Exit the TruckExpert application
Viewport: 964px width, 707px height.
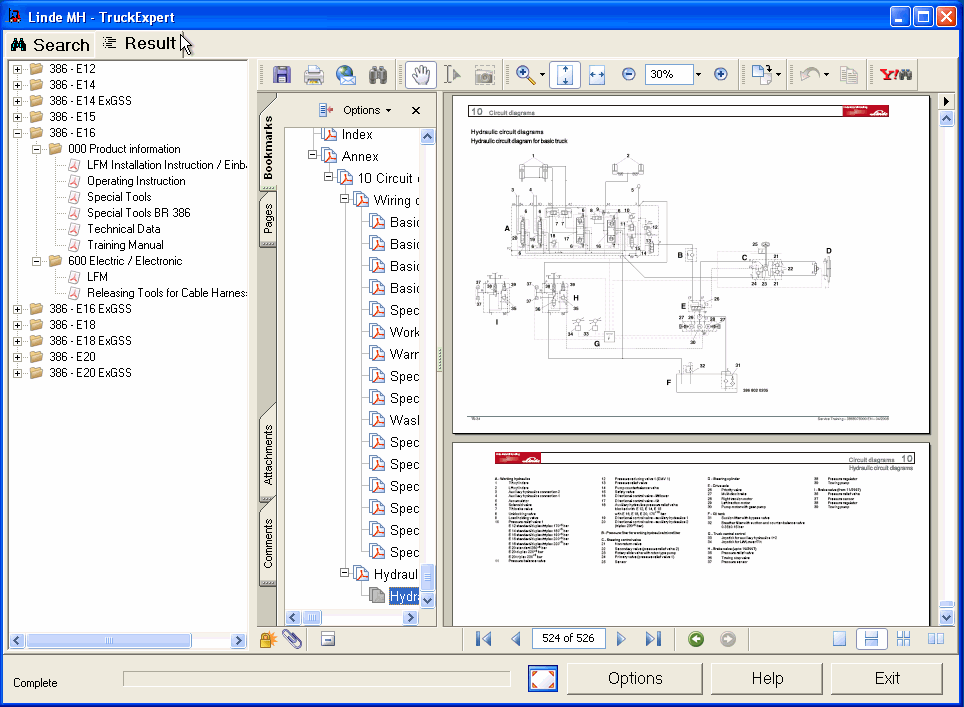tap(887, 679)
